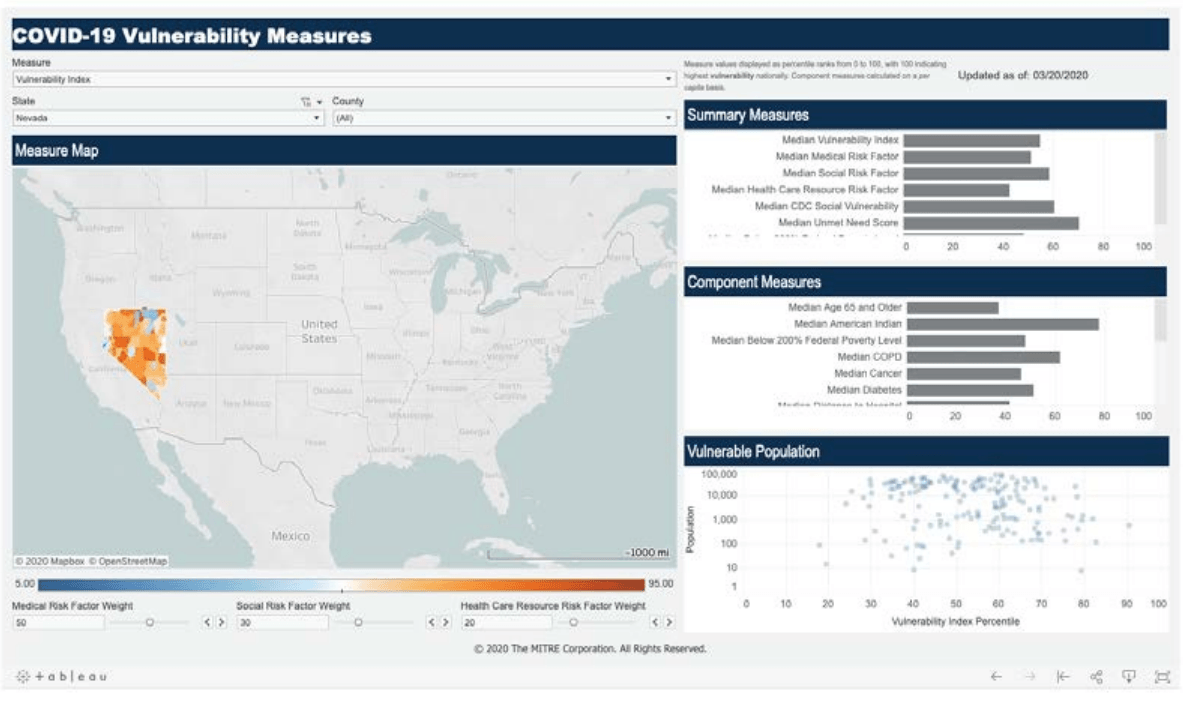1194x718 pixels.
Task: Click the Download icon in Tableau toolbar
Action: point(1129,677)
